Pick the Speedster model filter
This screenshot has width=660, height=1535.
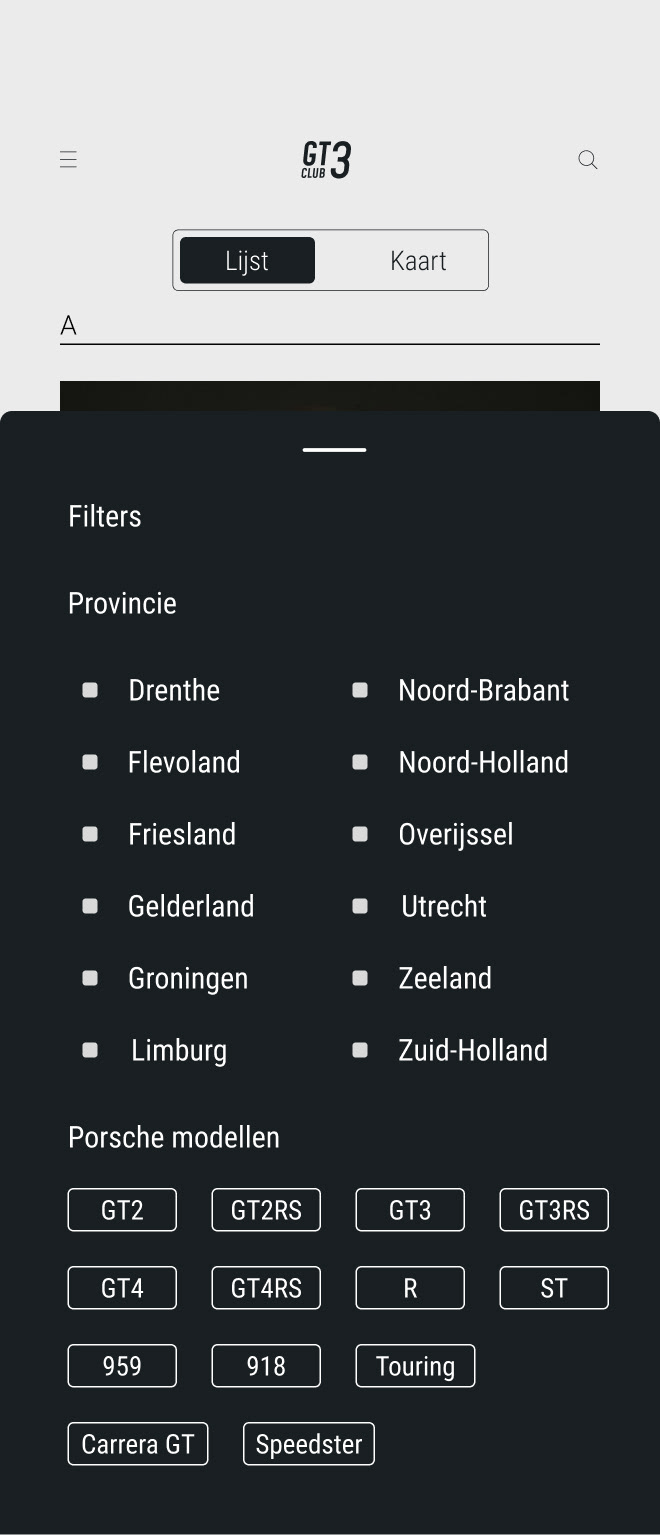coord(309,1444)
